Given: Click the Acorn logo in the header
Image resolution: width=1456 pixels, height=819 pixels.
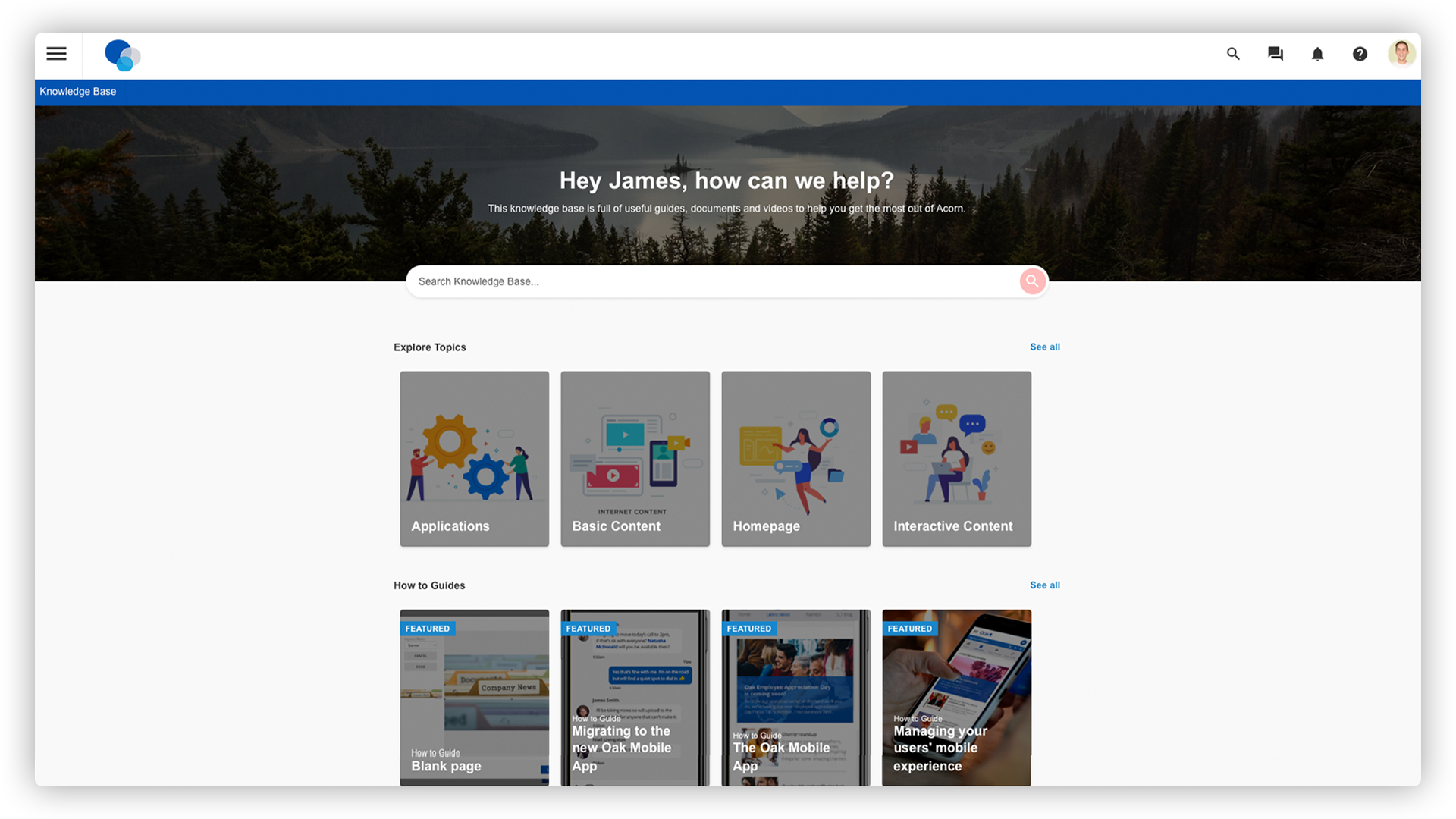Looking at the screenshot, I should [x=122, y=55].
